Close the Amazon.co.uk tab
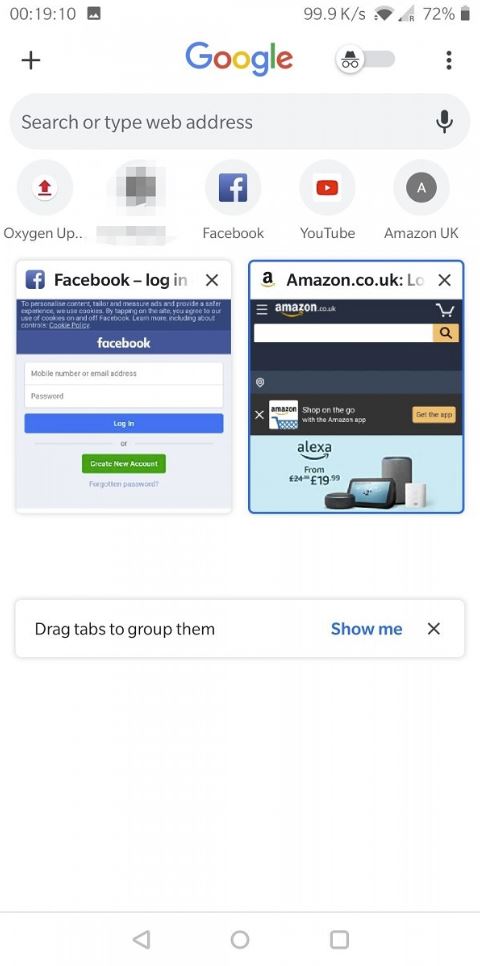Screen dimensions: 480x966 pos(444,280)
